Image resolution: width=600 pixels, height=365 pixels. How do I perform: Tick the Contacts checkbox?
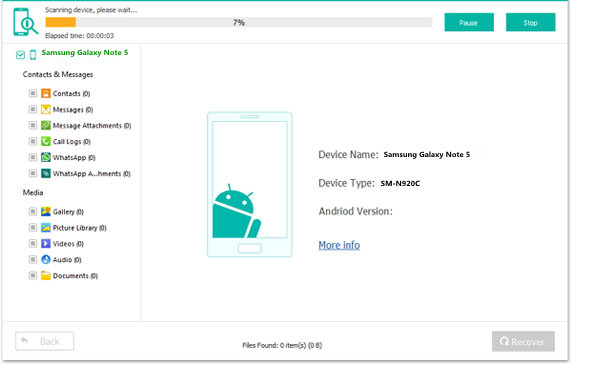pyautogui.click(x=33, y=93)
